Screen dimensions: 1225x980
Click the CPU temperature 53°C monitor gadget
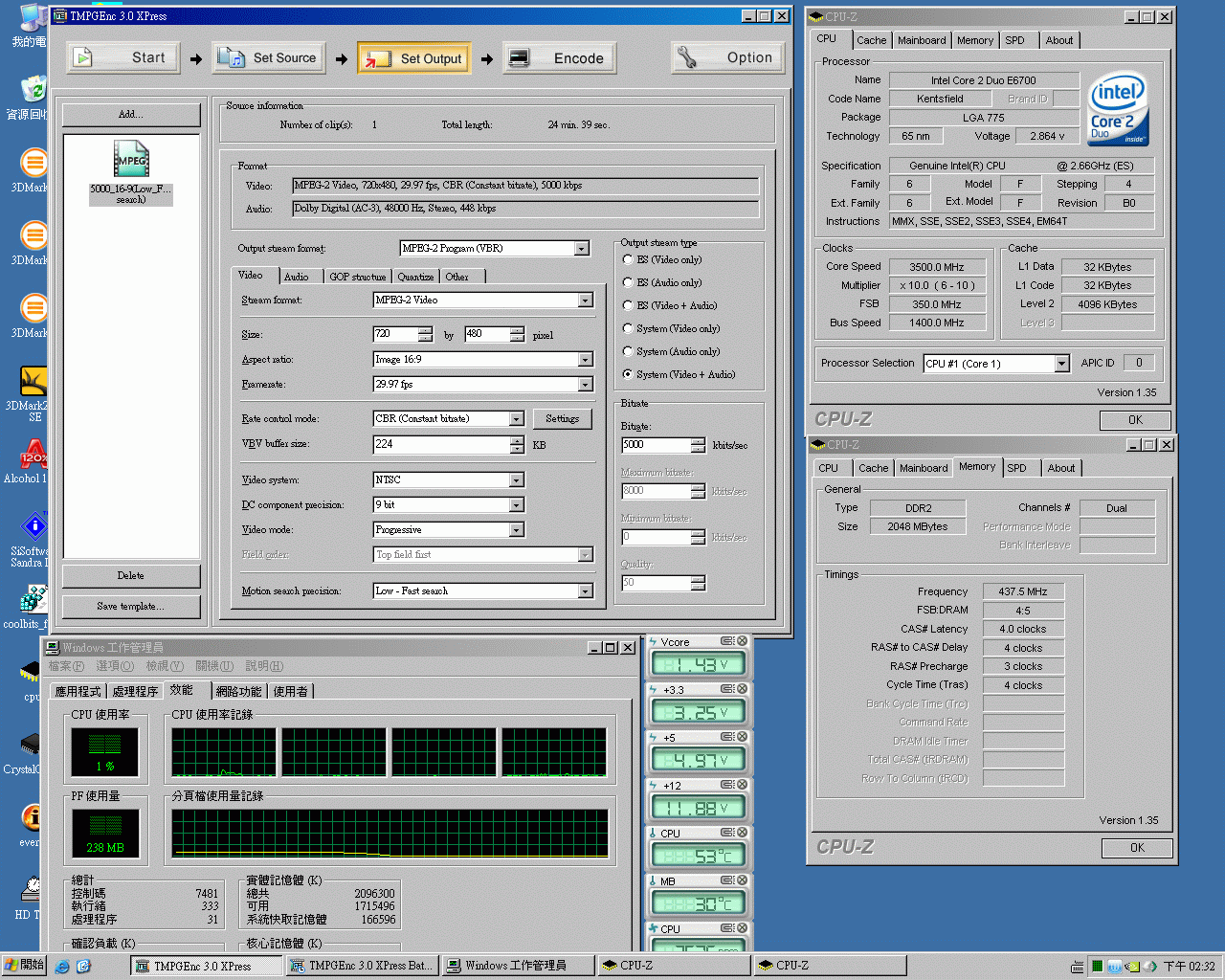699,848
